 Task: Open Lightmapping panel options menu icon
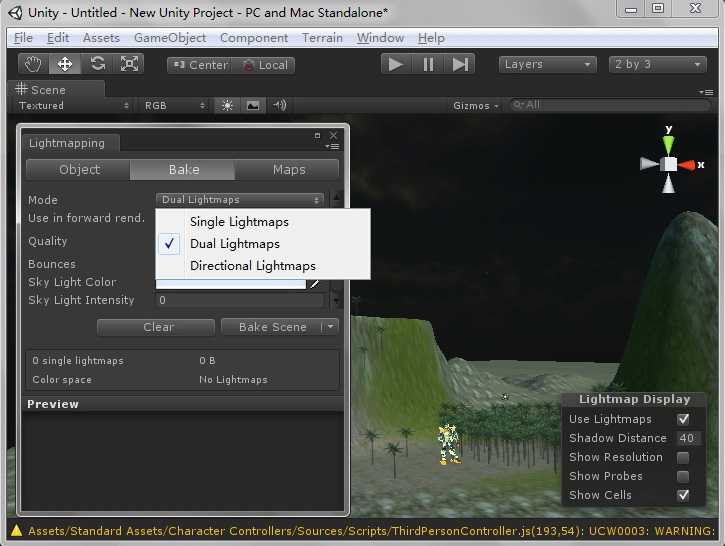332,147
